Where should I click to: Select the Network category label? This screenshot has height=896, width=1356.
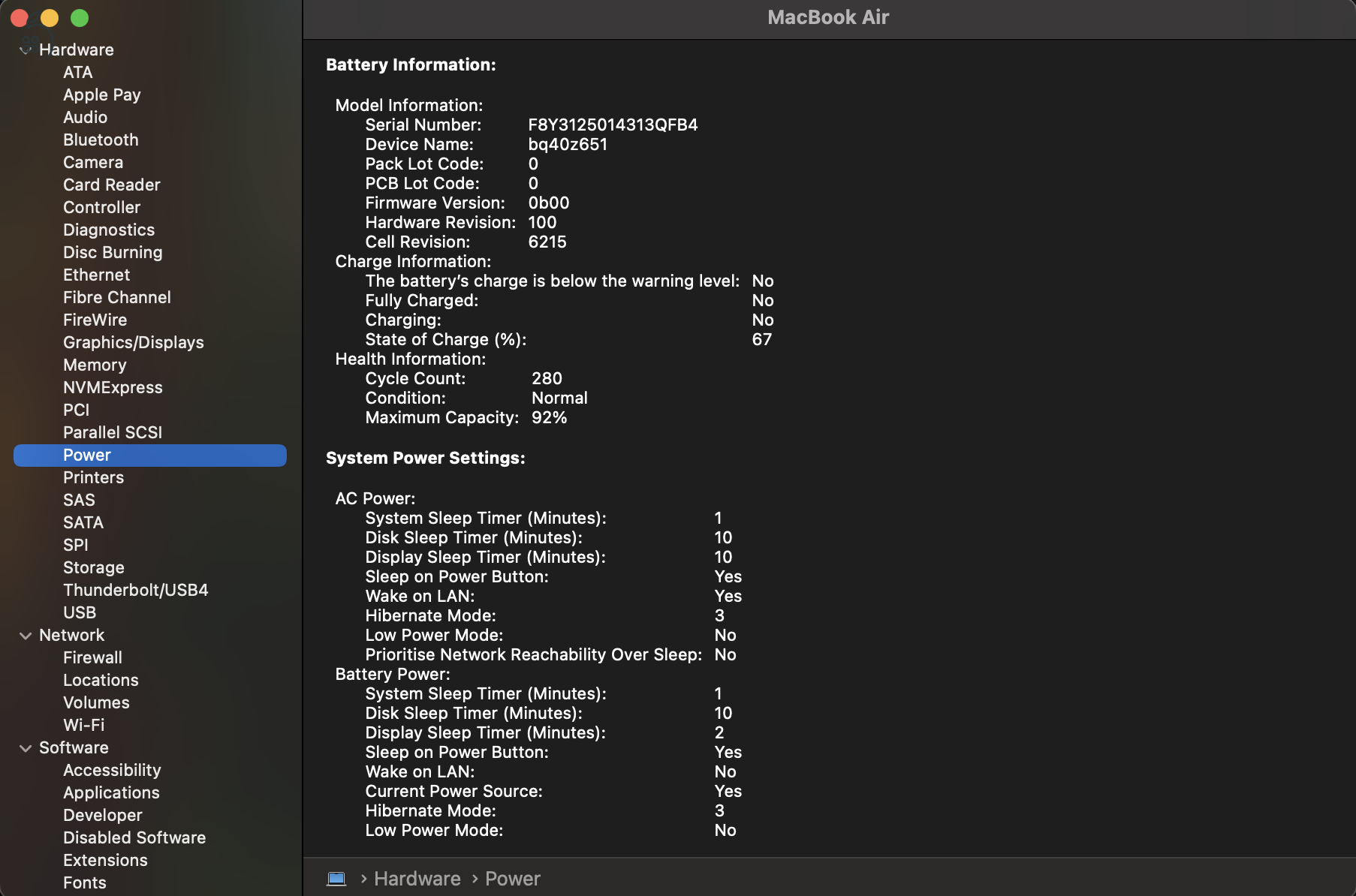(72, 636)
